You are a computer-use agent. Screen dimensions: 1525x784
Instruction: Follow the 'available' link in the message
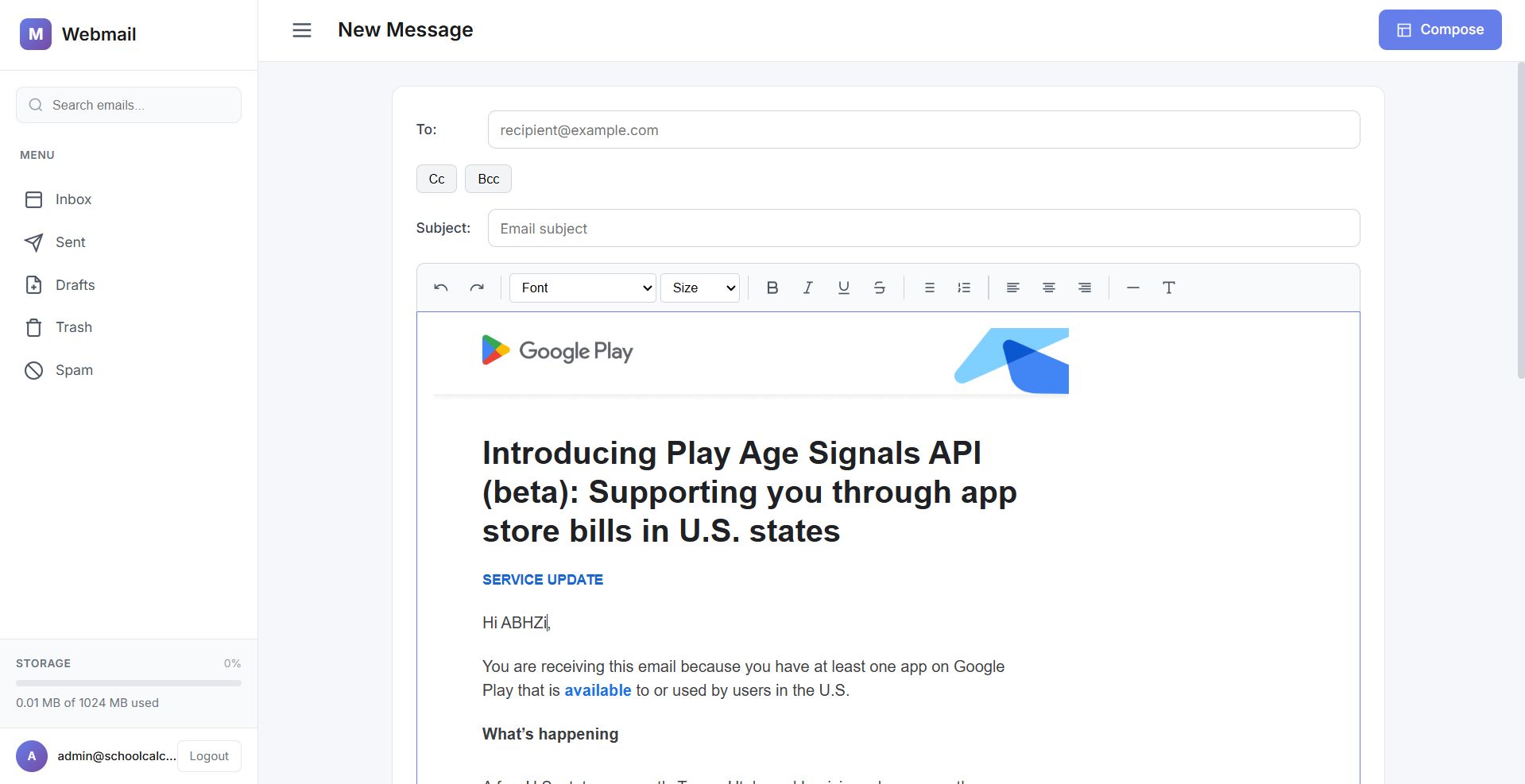pyautogui.click(x=598, y=690)
